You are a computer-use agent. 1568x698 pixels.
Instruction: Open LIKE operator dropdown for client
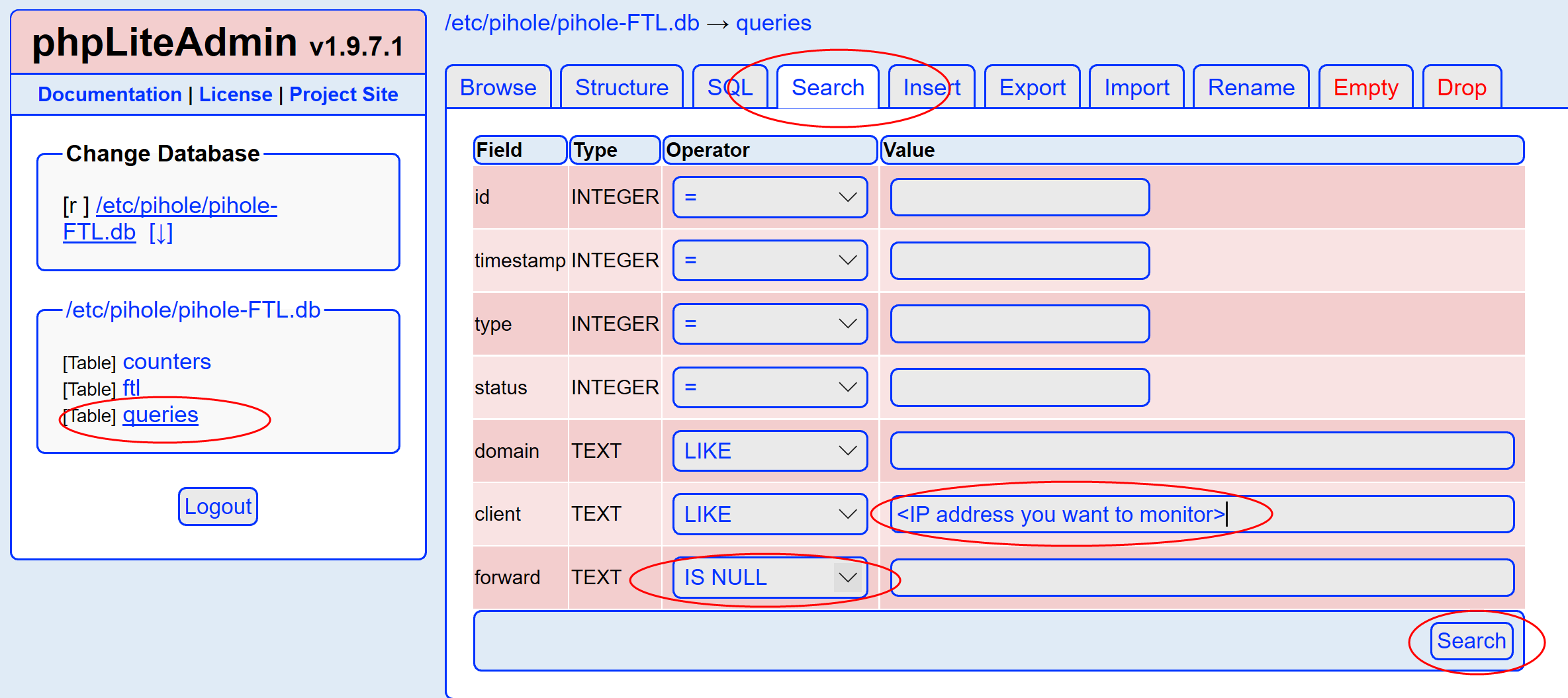(x=770, y=514)
